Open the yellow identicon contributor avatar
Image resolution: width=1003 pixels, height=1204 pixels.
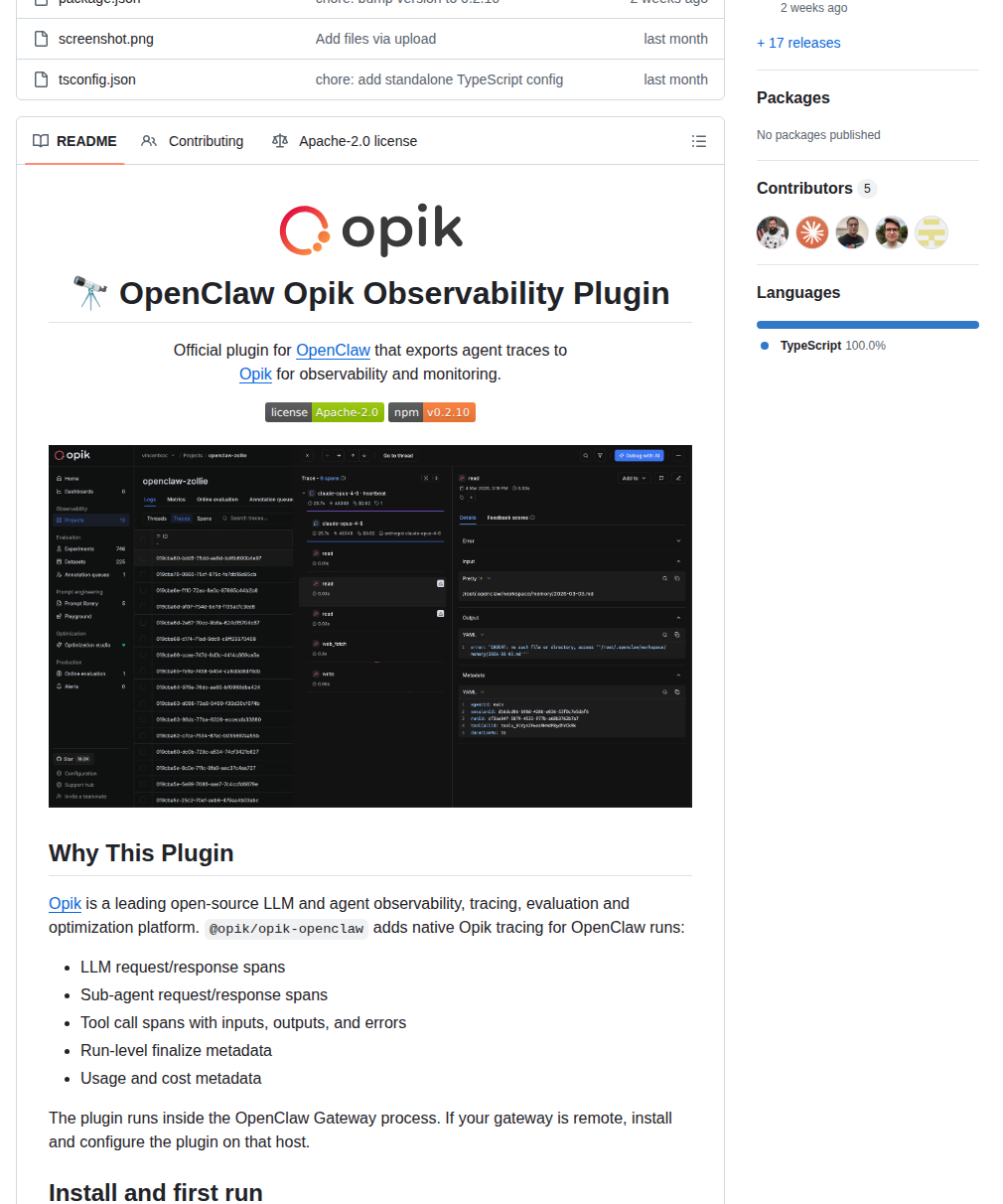click(931, 232)
